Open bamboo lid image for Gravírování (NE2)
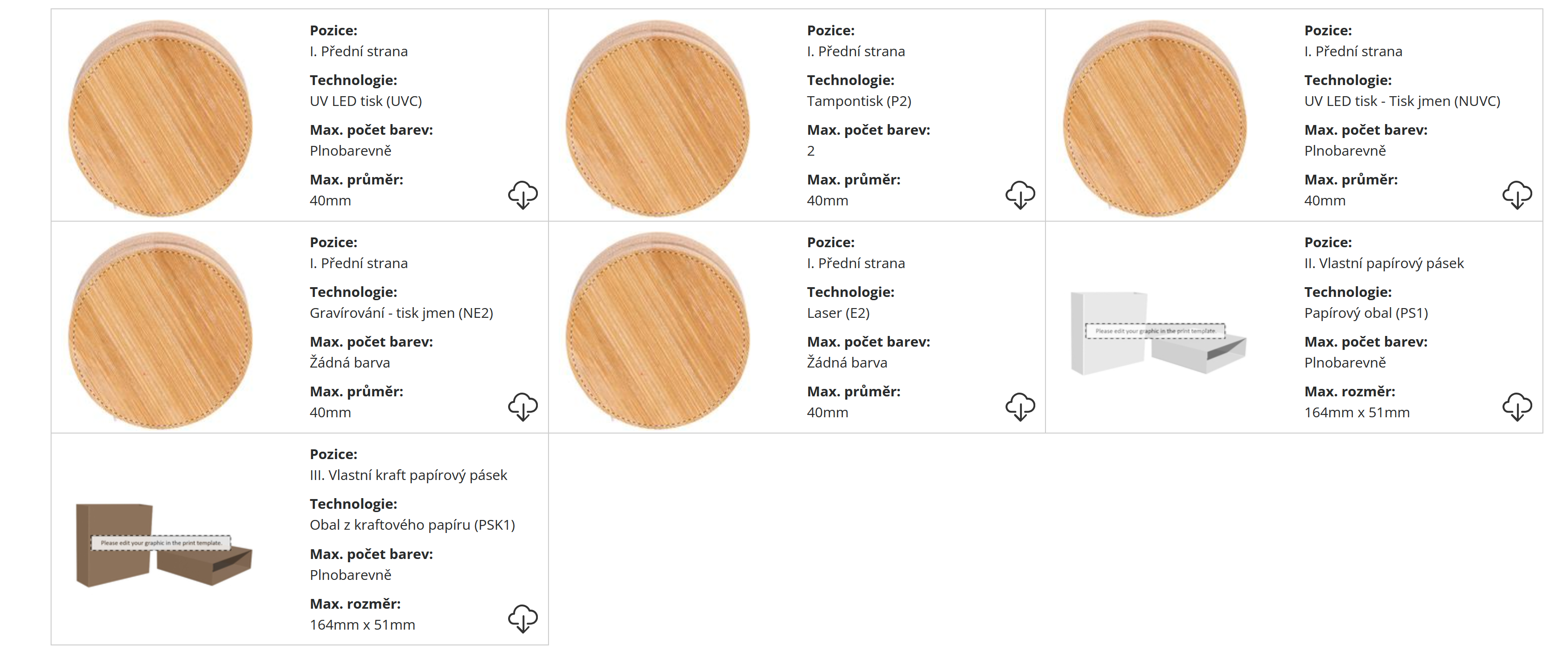This screenshot has height=664, width=1568. pyautogui.click(x=161, y=331)
